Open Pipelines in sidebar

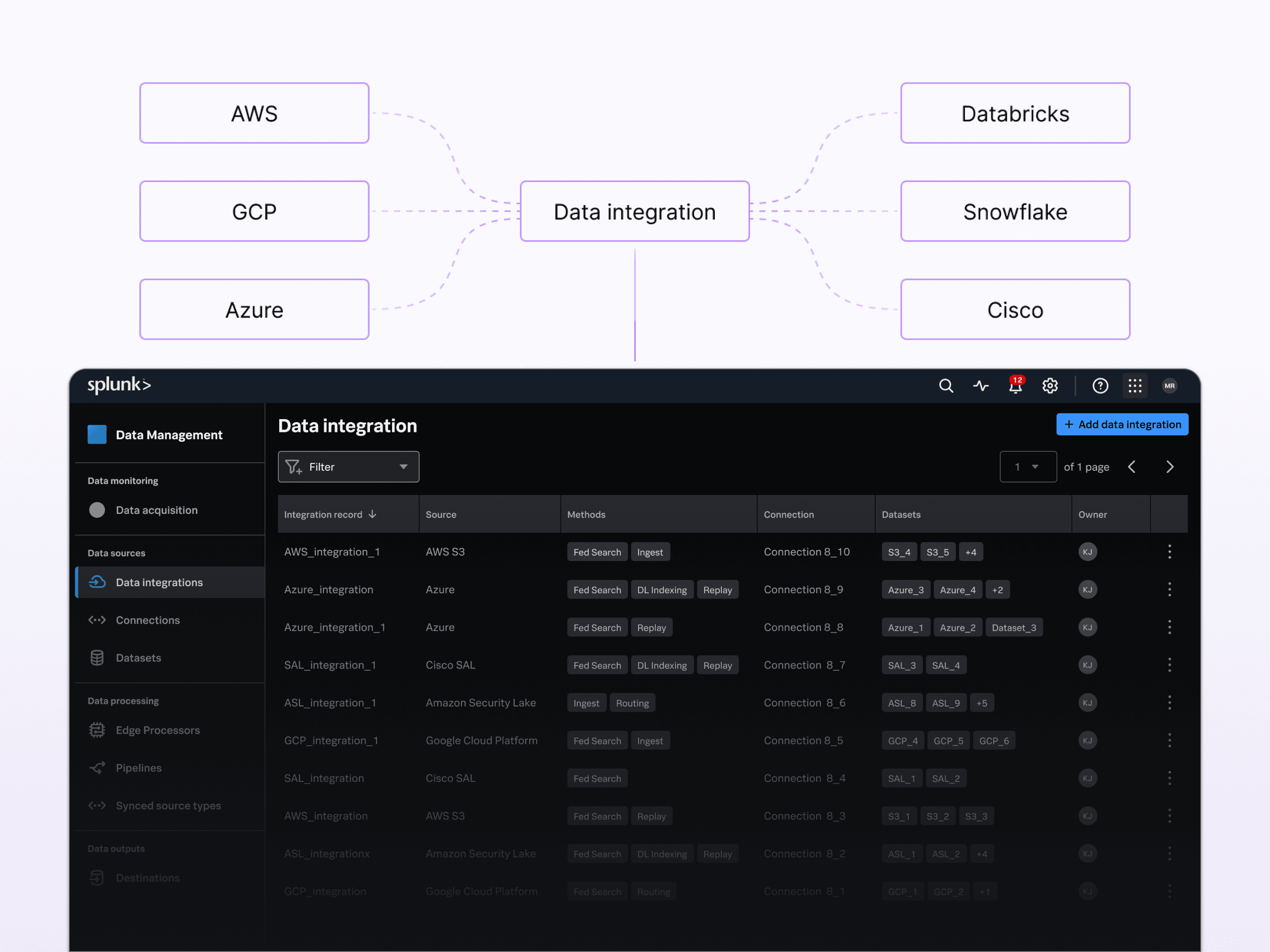[x=138, y=768]
